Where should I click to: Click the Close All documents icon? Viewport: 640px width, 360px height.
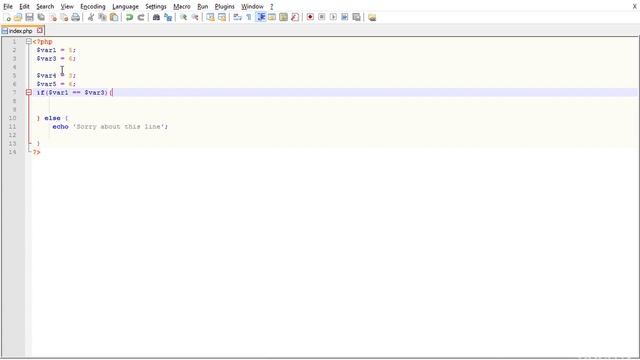click(x=64, y=17)
